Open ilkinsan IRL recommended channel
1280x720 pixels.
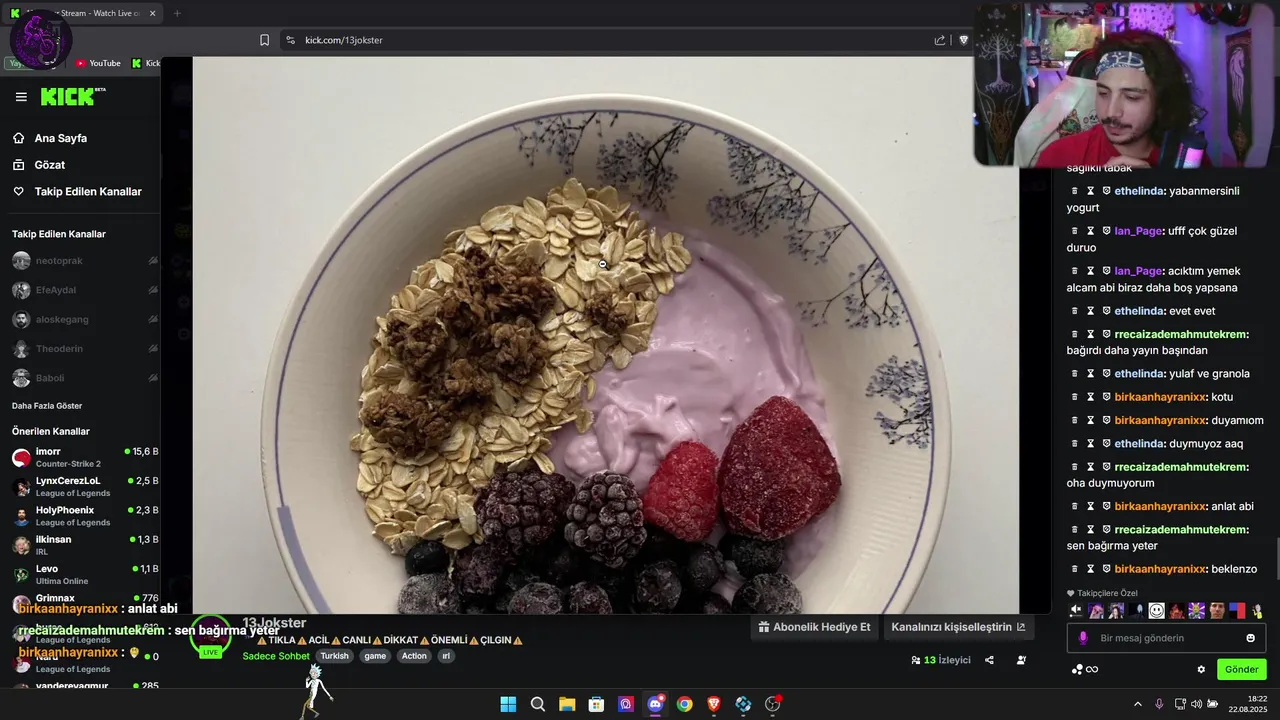point(84,545)
